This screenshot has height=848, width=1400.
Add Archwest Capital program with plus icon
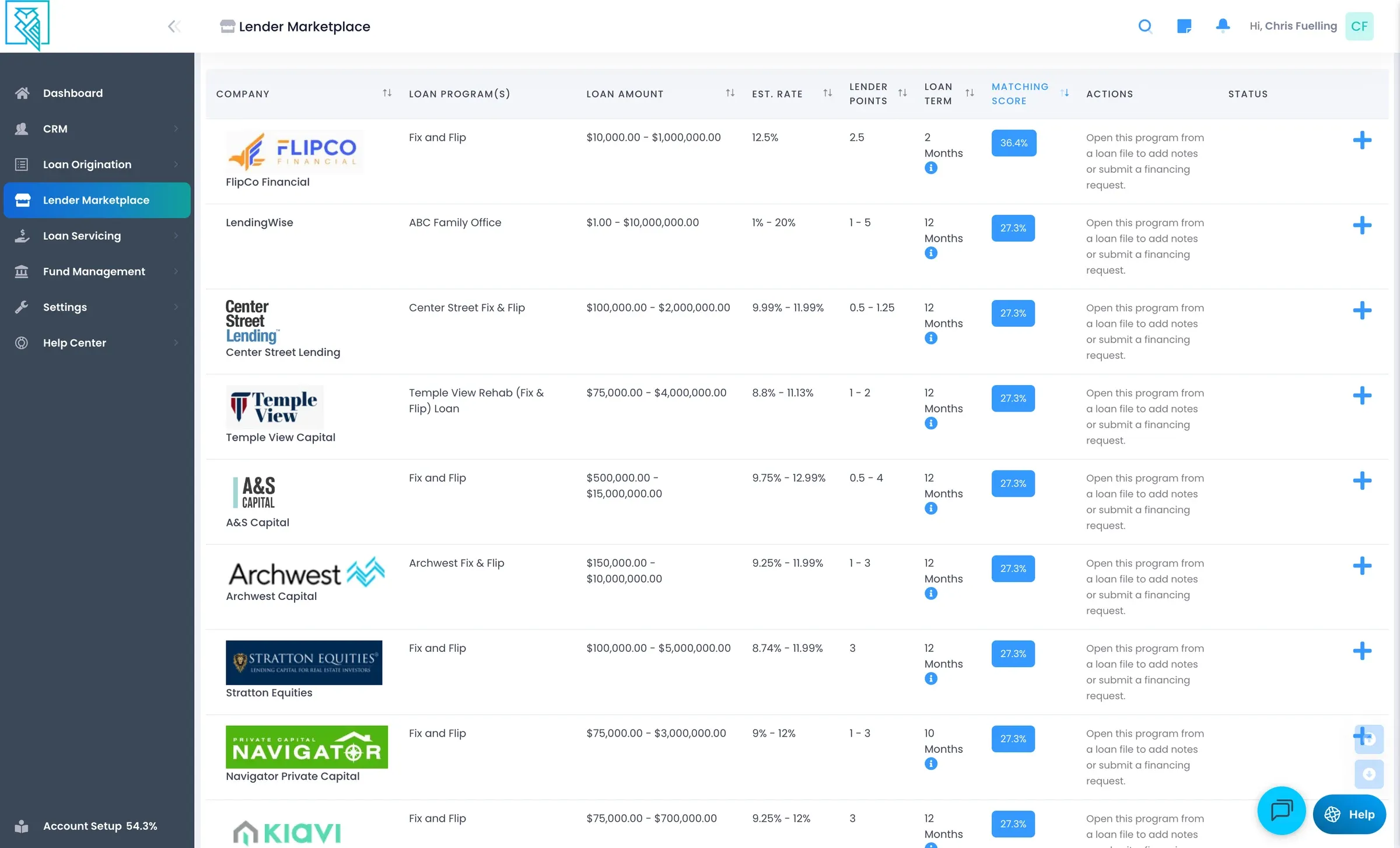click(x=1362, y=566)
